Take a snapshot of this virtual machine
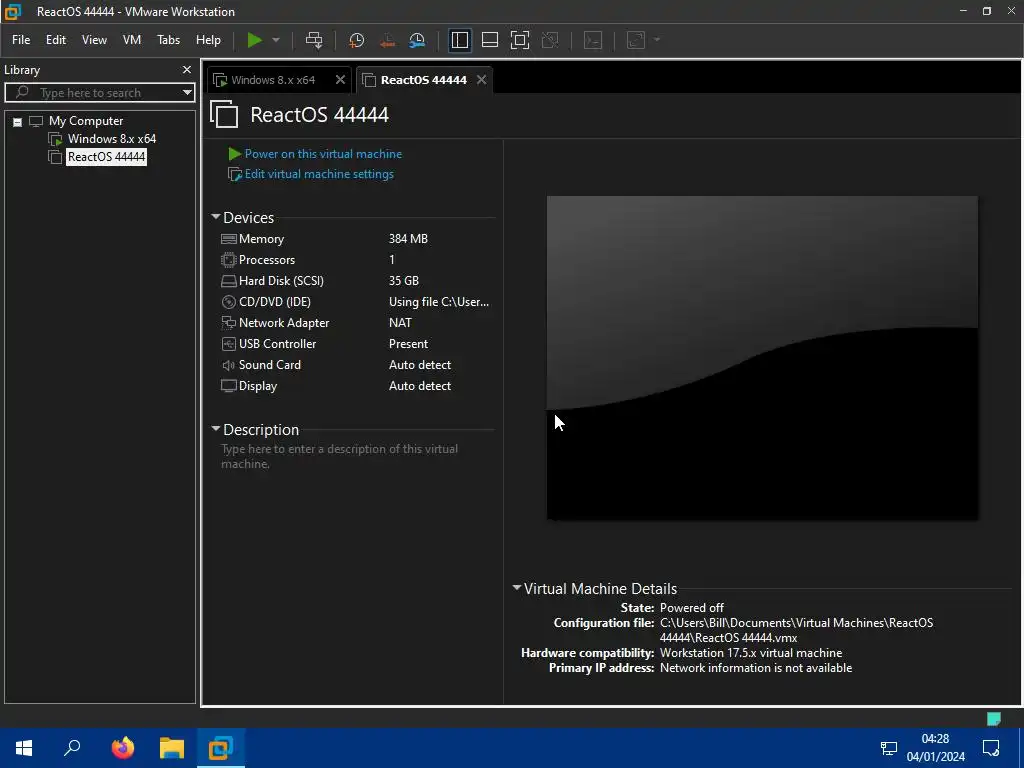 (x=357, y=40)
